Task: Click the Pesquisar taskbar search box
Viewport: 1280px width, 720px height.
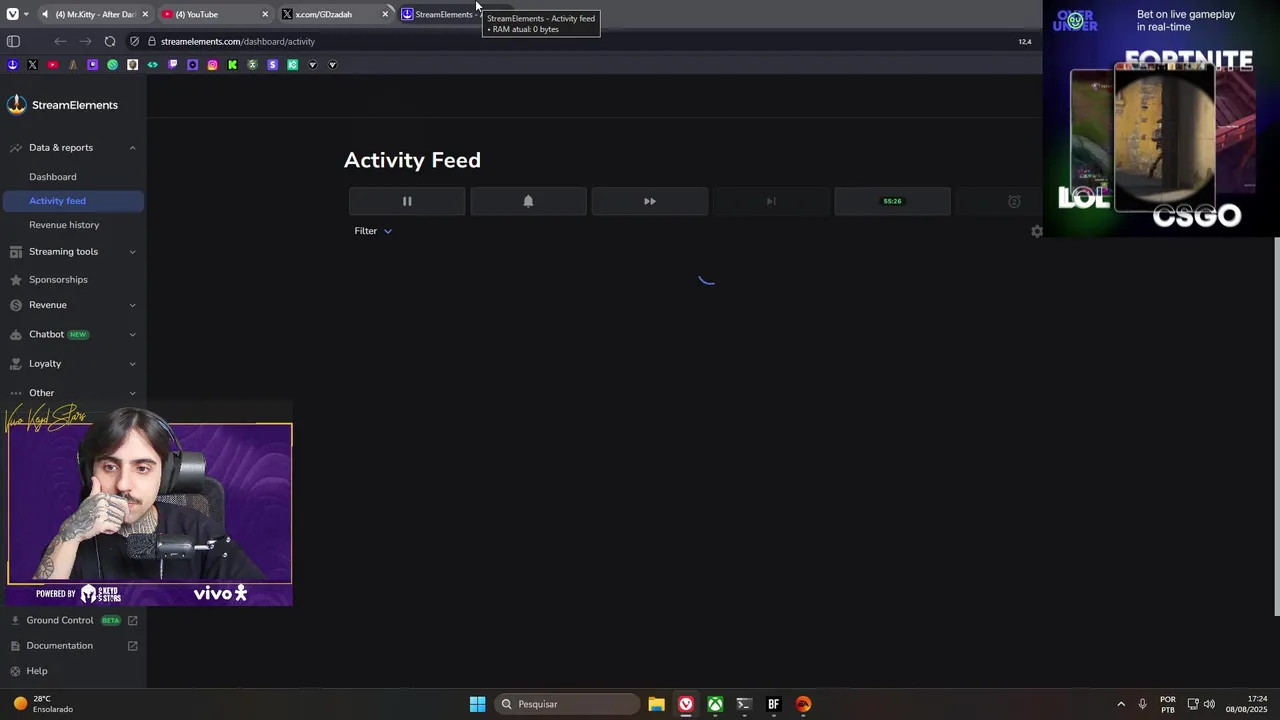Action: click(x=567, y=704)
